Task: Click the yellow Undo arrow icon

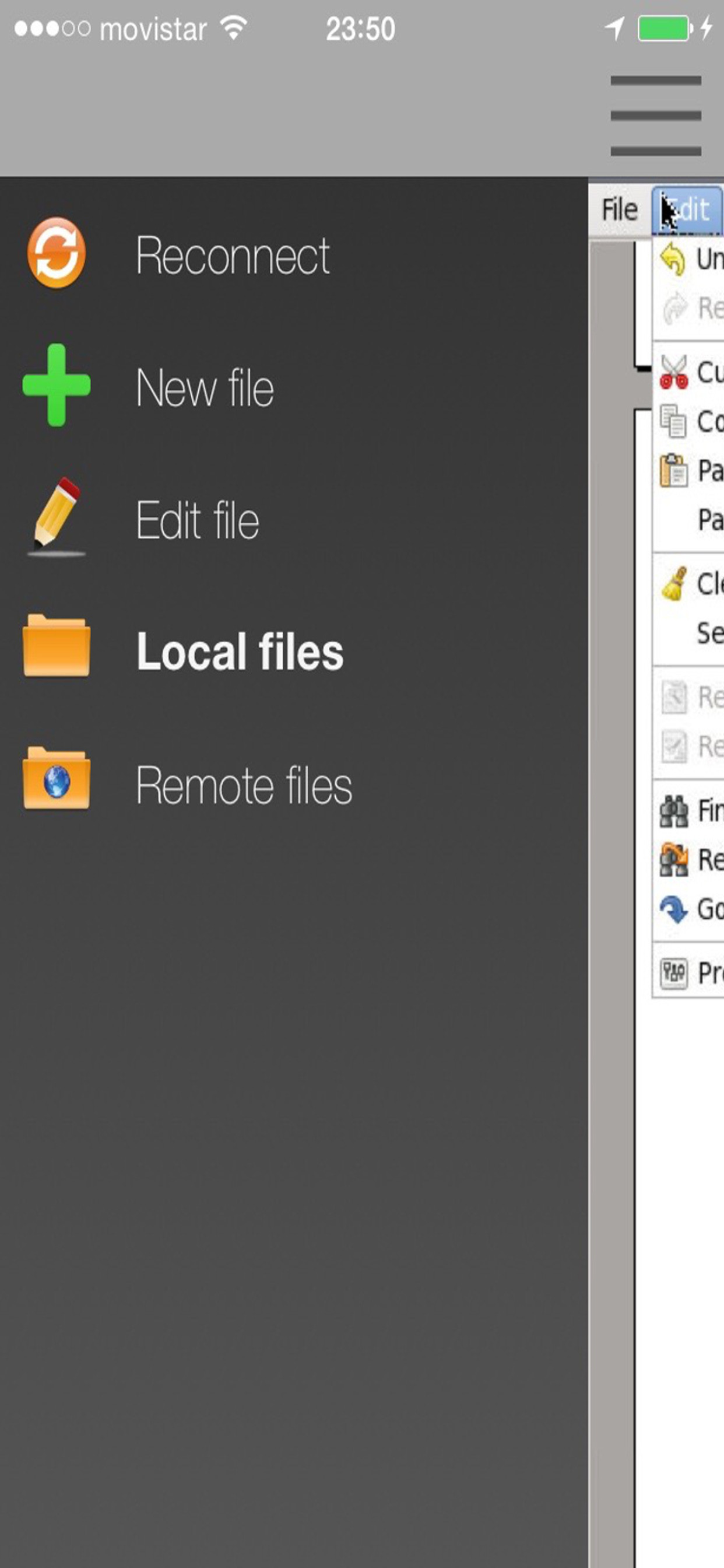Action: tap(673, 260)
